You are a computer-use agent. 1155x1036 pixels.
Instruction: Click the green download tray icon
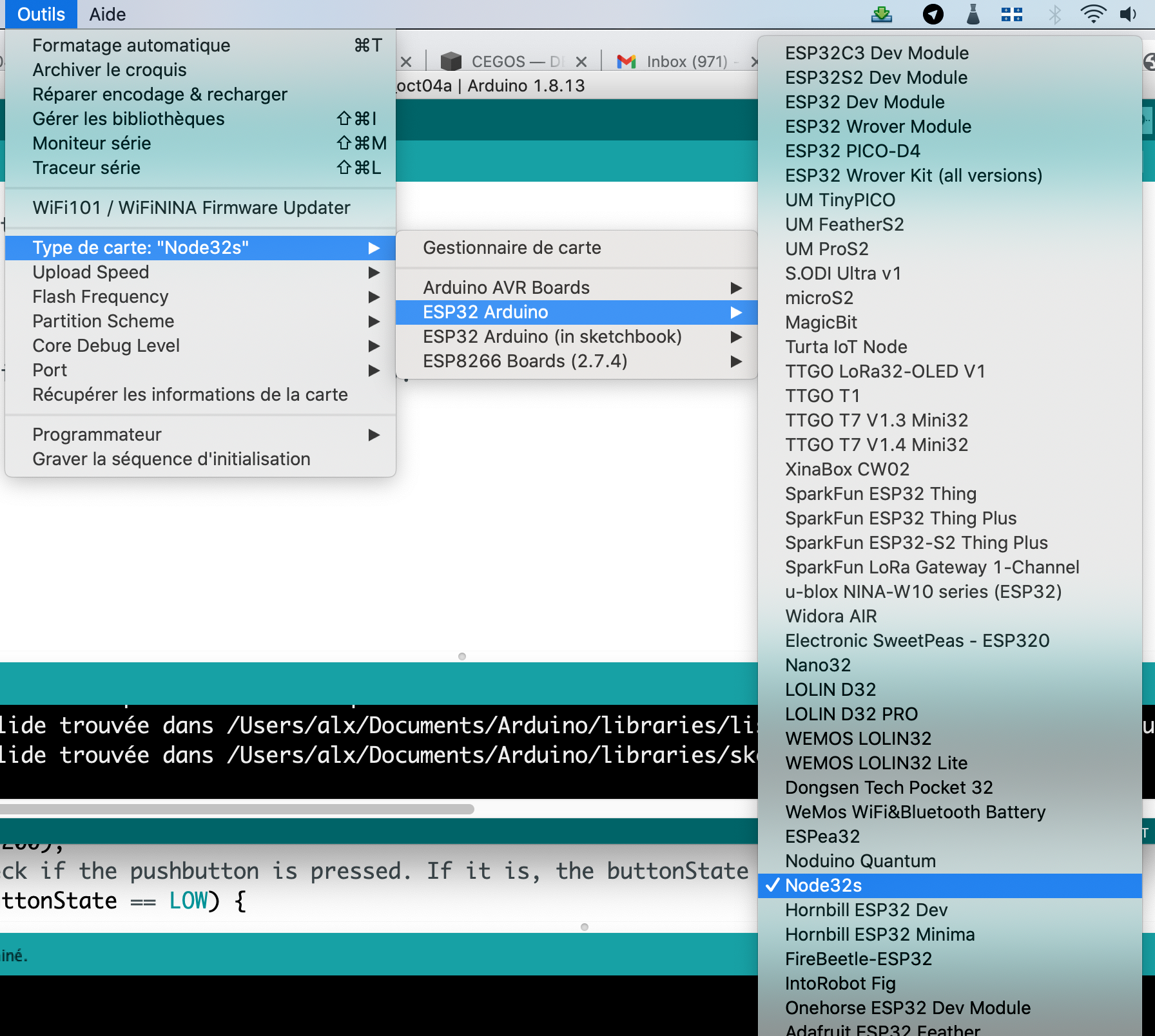pos(881,14)
